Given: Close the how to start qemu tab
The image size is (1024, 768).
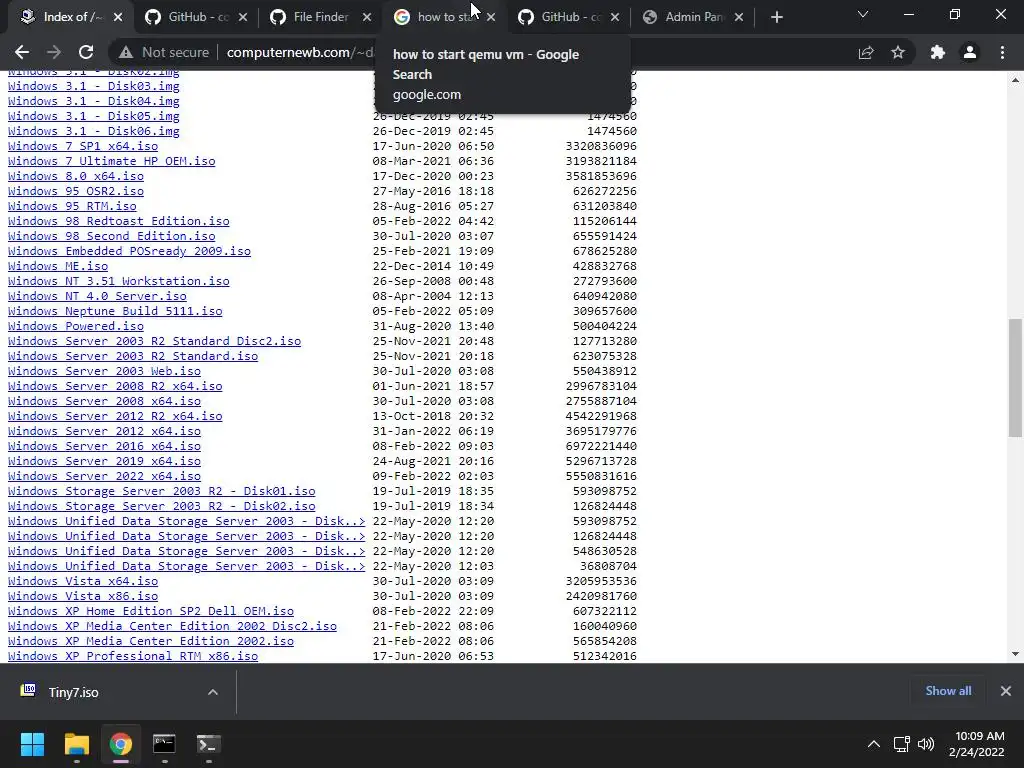Looking at the screenshot, I should 491,17.
